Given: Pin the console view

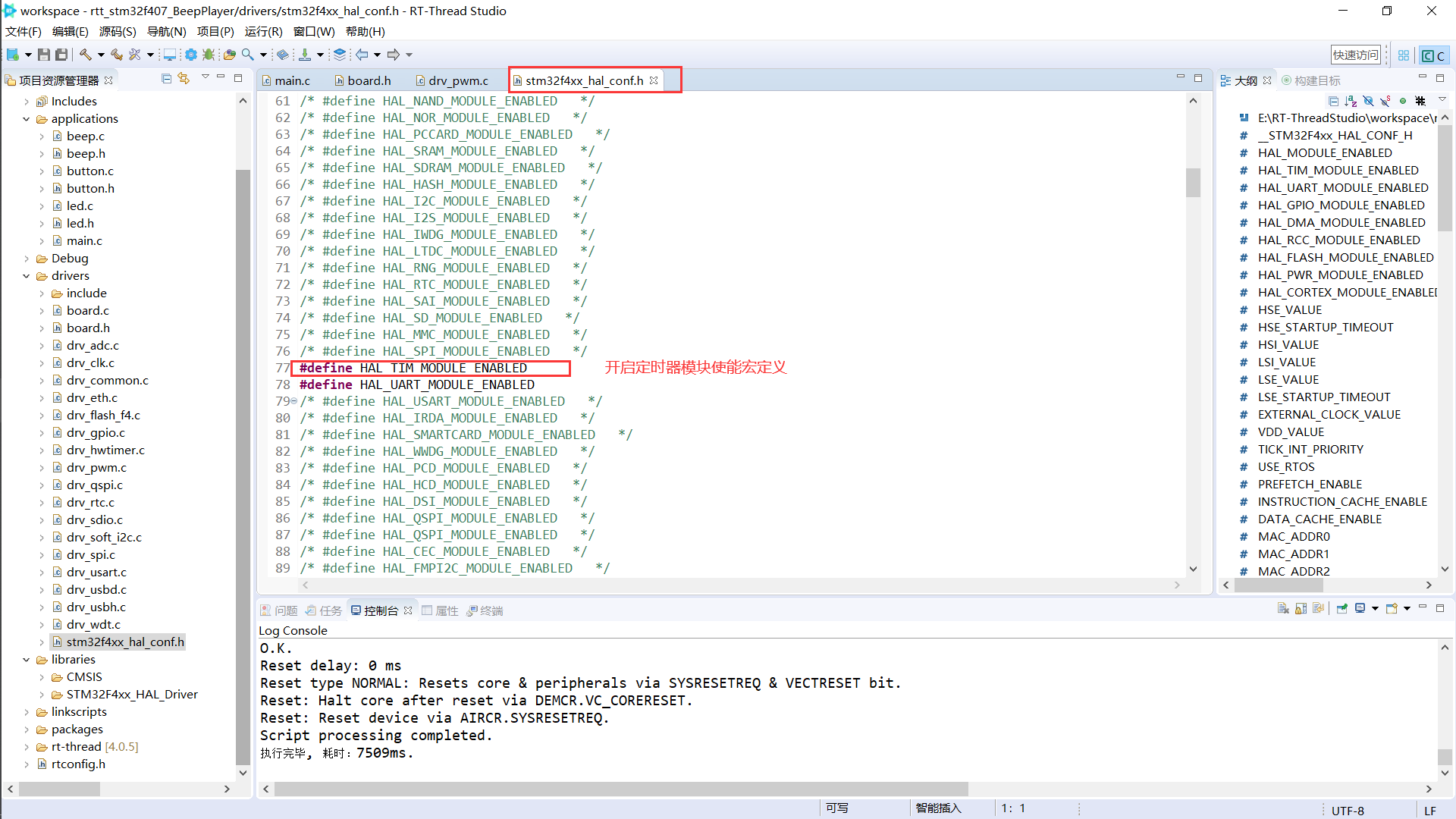Looking at the screenshot, I should click(1341, 608).
